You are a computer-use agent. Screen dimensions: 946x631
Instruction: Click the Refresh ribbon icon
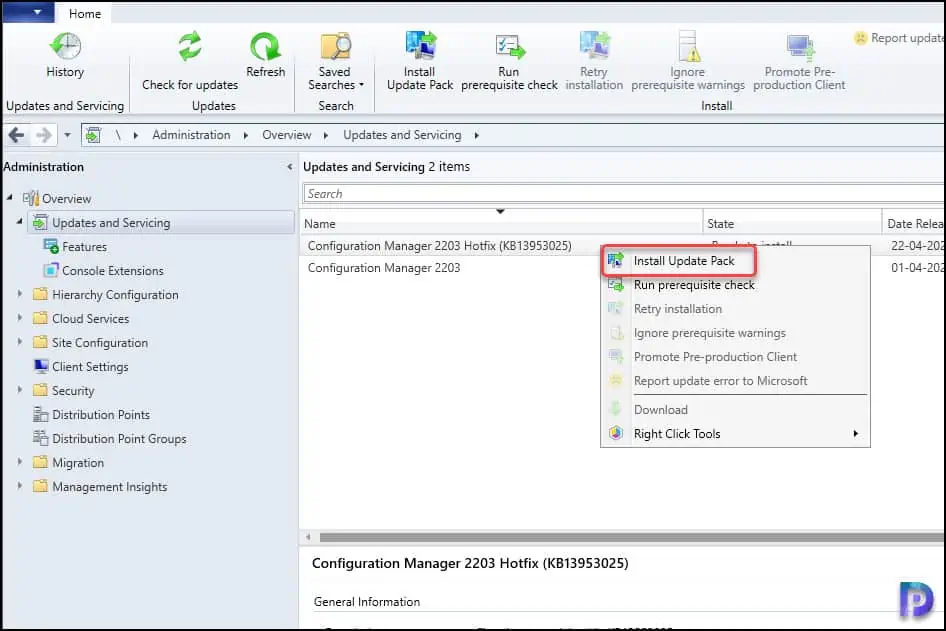[265, 46]
